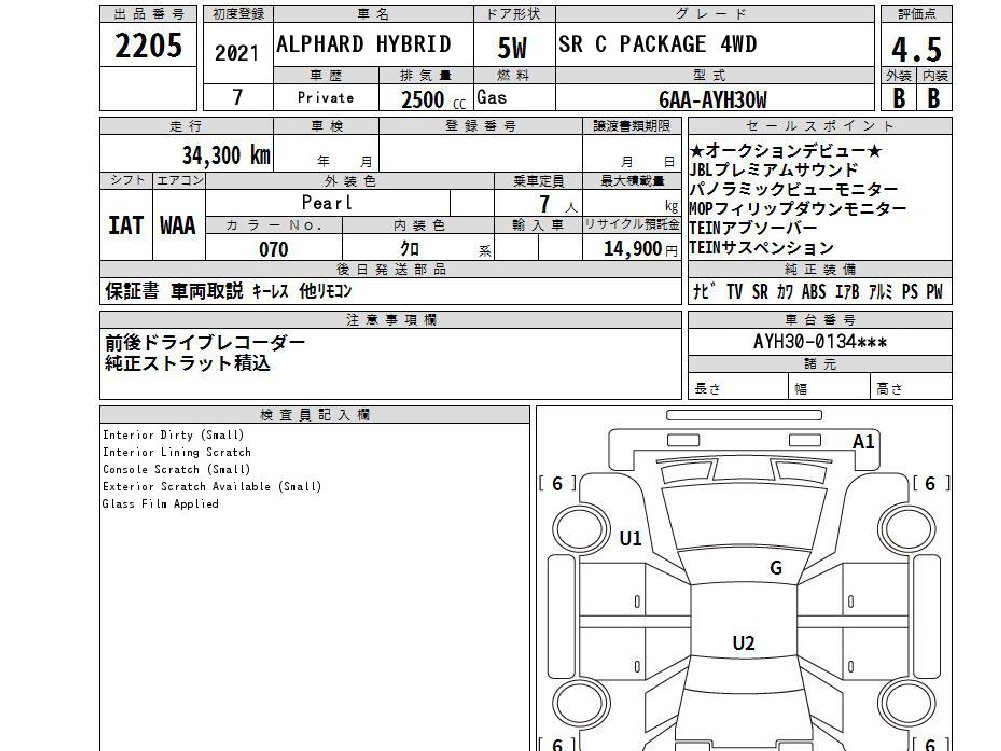Select model code 6AA-AYH30W

coord(713,100)
